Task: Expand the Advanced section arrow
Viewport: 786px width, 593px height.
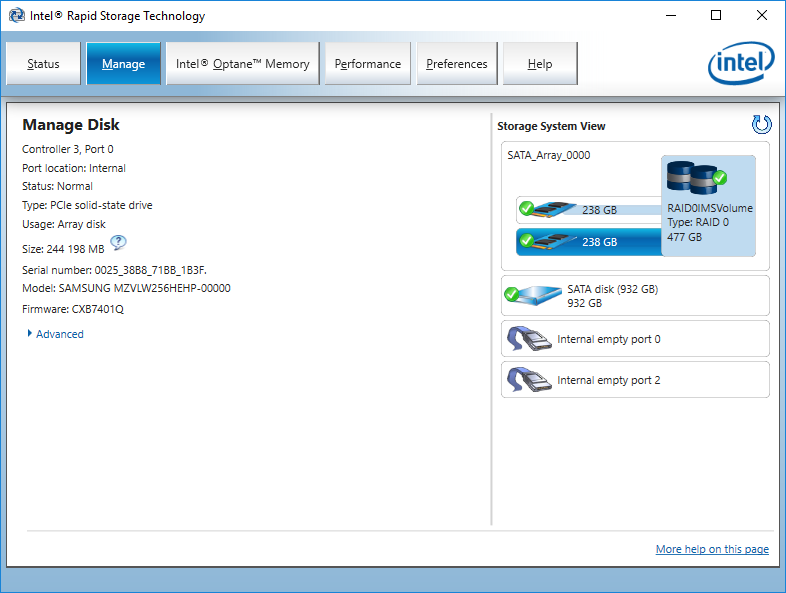Action: click(30, 333)
